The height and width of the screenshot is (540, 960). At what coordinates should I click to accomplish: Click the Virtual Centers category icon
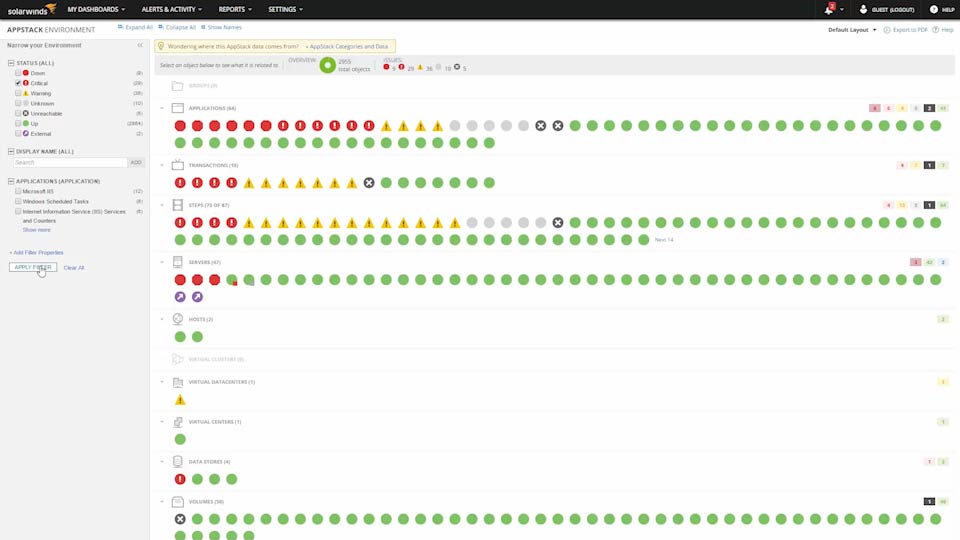coord(178,422)
